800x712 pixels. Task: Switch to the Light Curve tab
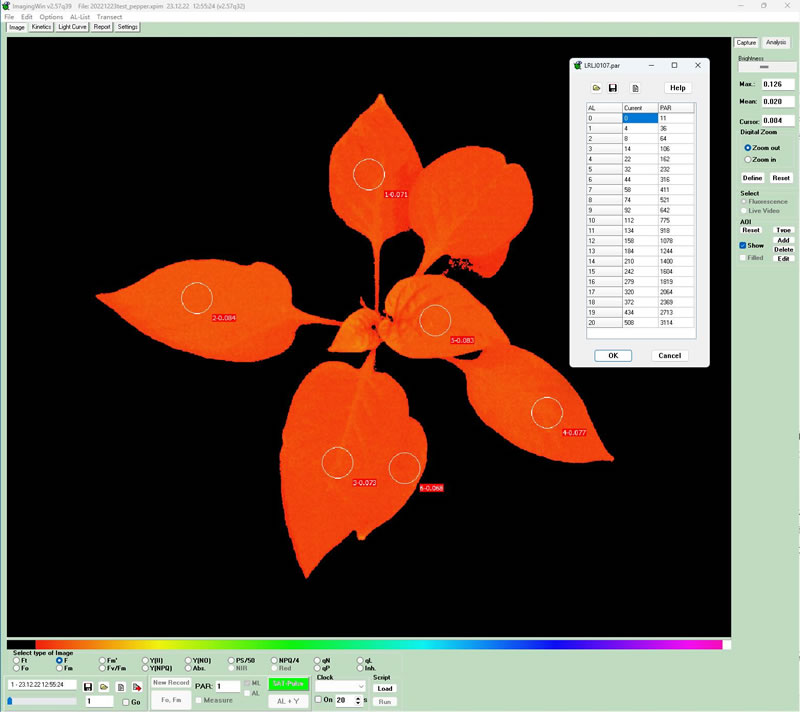[72, 27]
